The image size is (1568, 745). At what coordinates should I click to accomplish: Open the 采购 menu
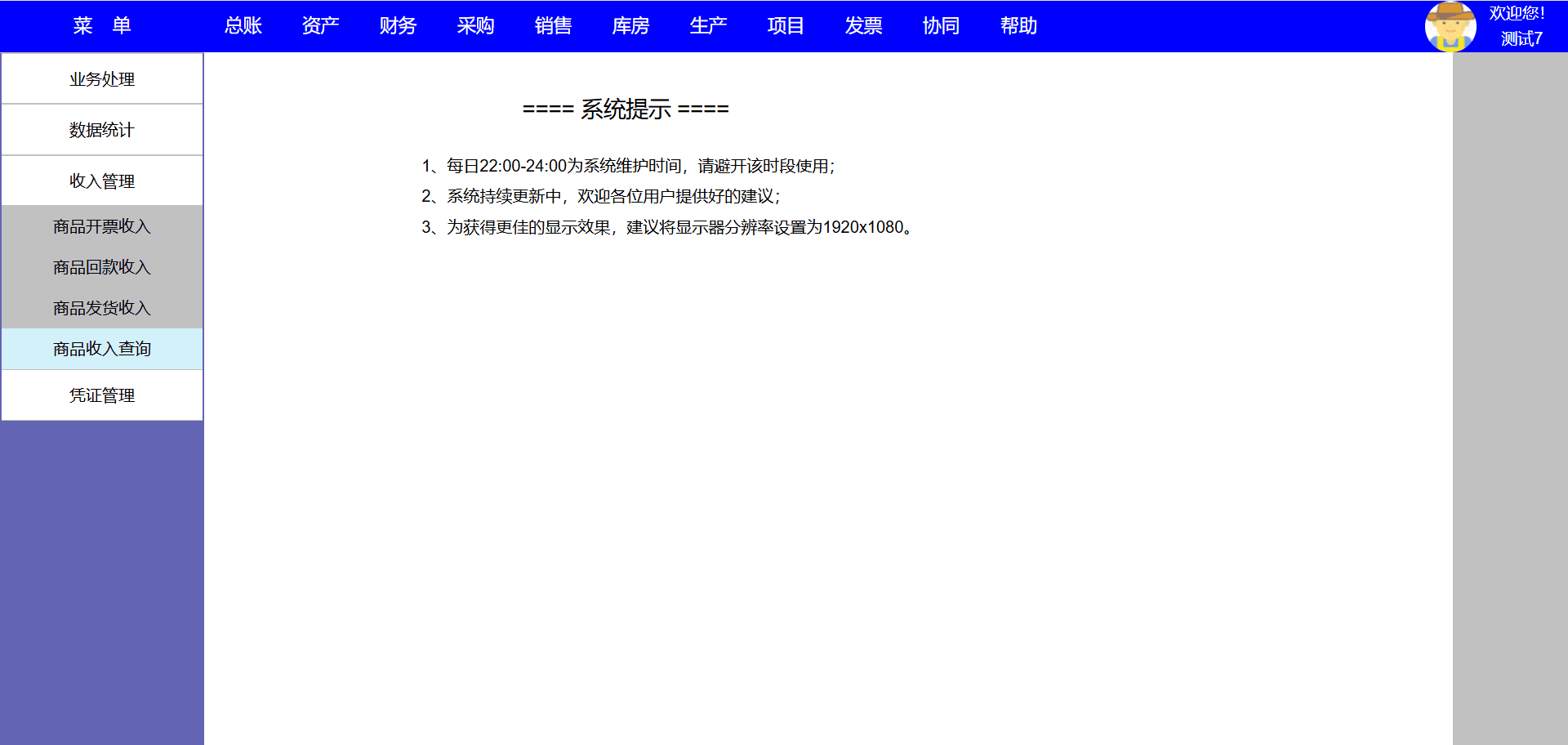(475, 26)
